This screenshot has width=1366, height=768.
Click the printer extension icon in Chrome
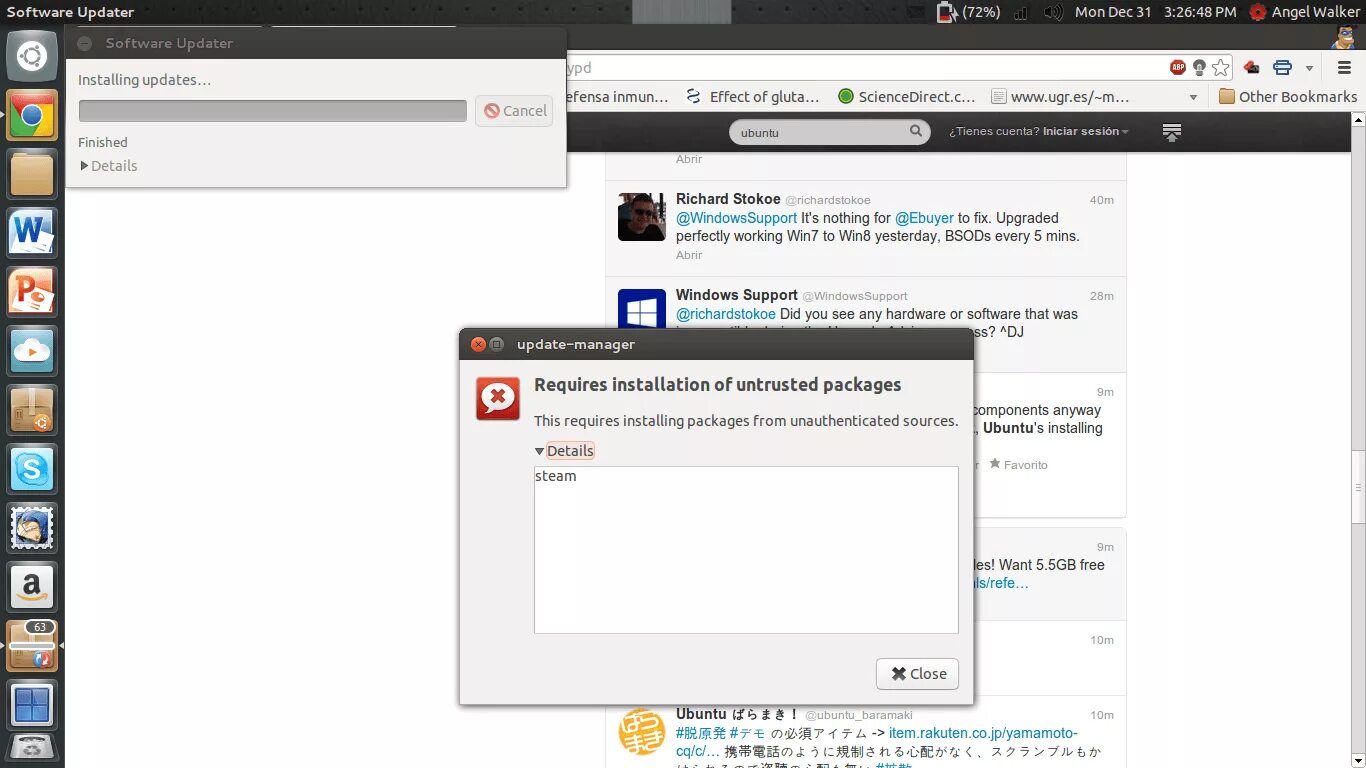[1283, 68]
